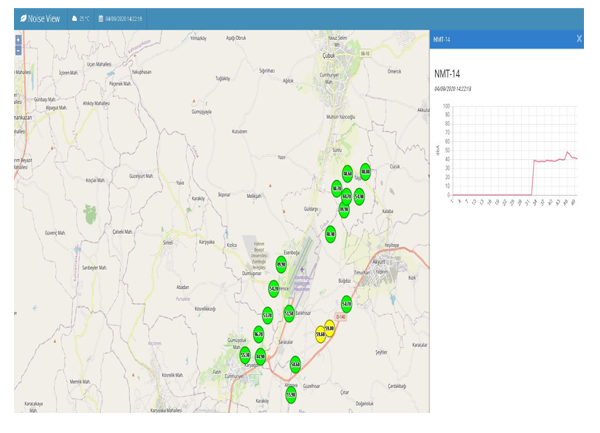Open the noise marker left of Taş label

click(347, 174)
